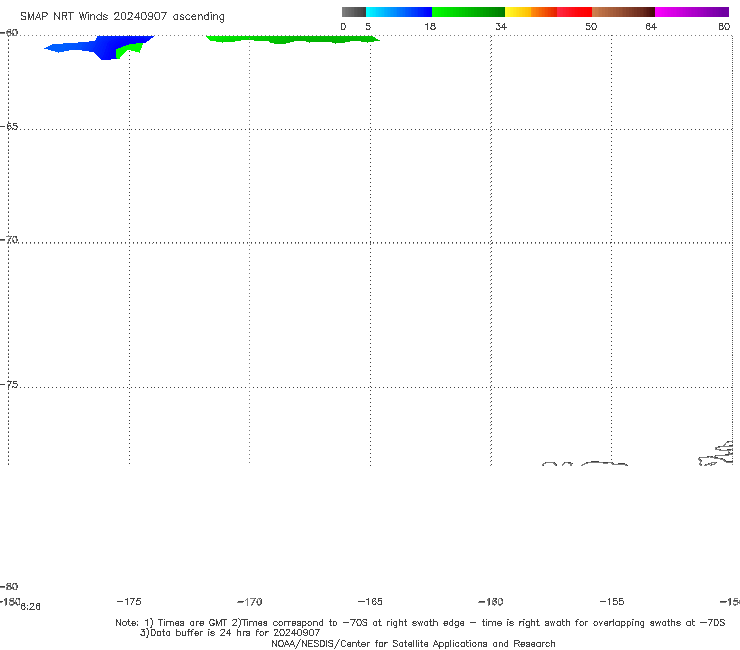The width and height of the screenshot is (740, 650).
Task: Click the longitude label '-180'
Action: (x=10, y=601)
